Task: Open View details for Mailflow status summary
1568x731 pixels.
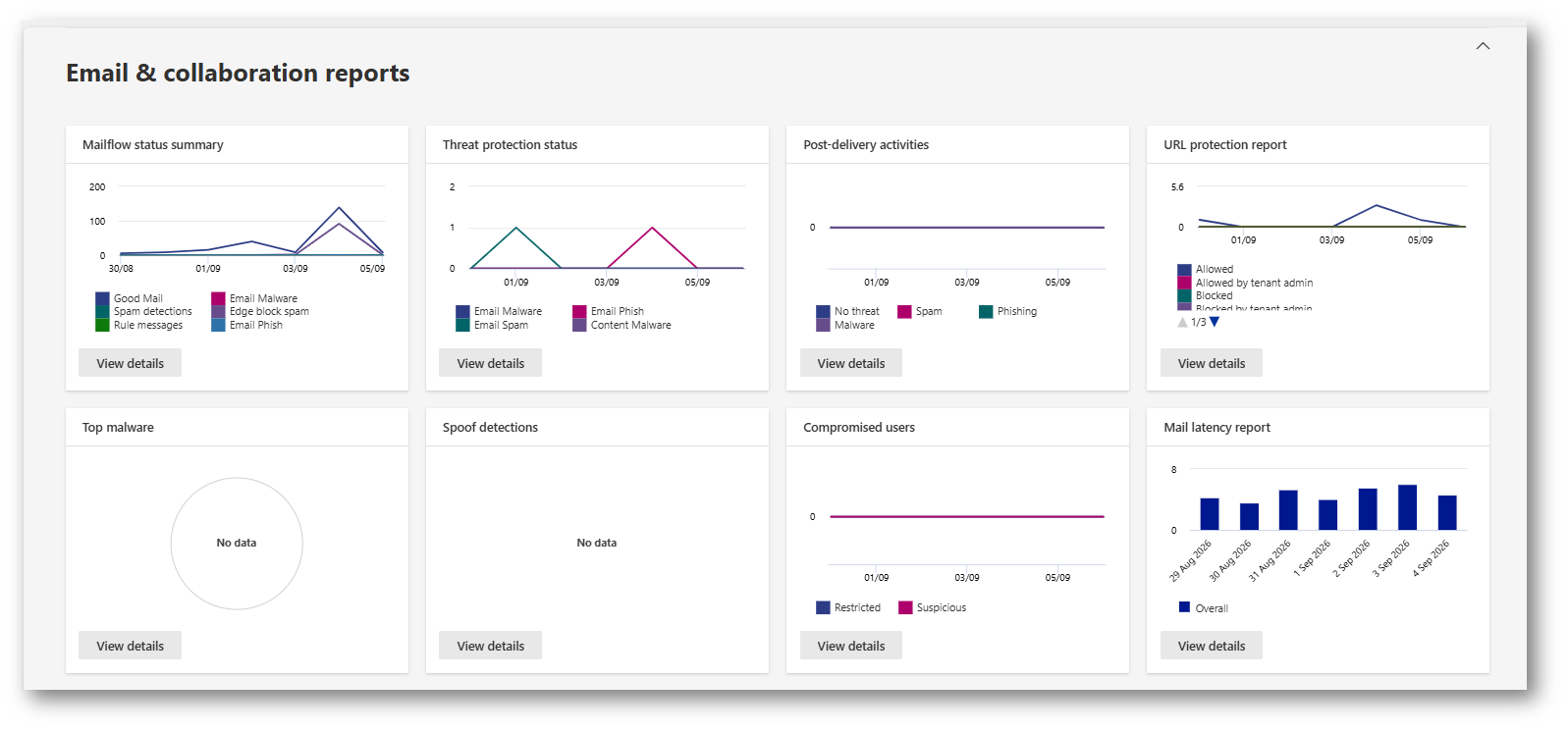Action: pyautogui.click(x=130, y=363)
